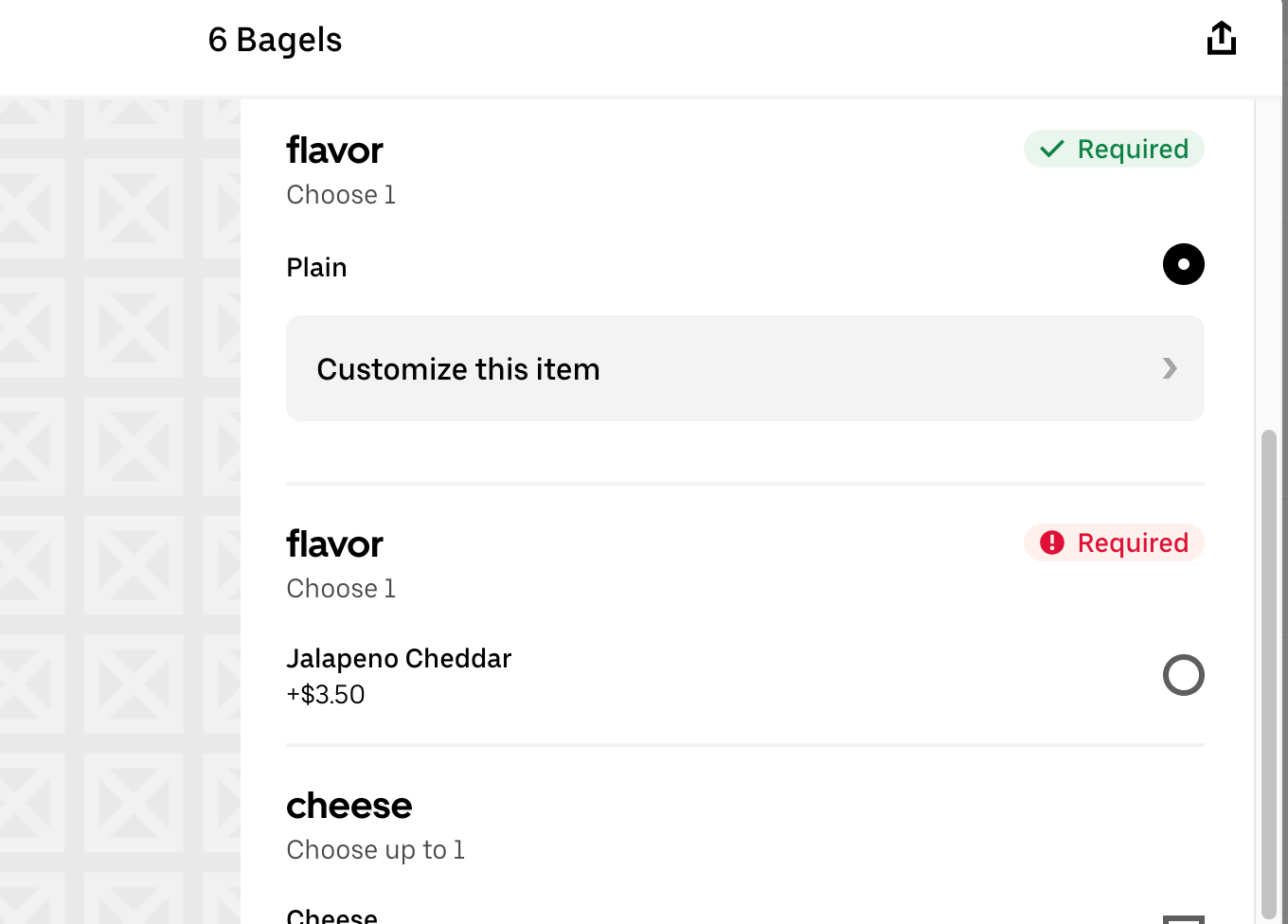Click the green checkmark icon
Viewport: 1288px width, 924px height.
pos(1052,150)
